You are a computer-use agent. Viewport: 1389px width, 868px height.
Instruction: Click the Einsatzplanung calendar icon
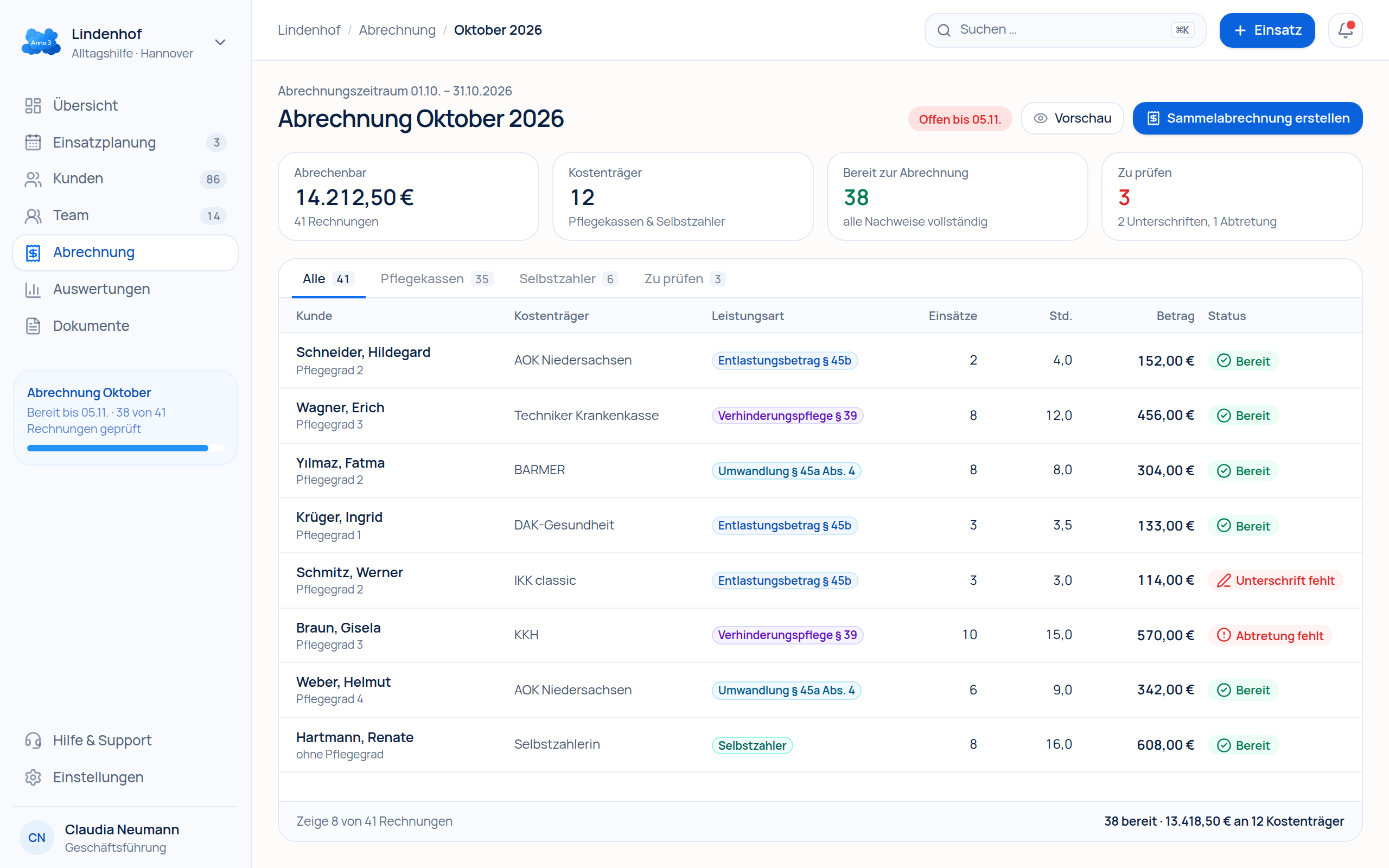click(x=33, y=142)
